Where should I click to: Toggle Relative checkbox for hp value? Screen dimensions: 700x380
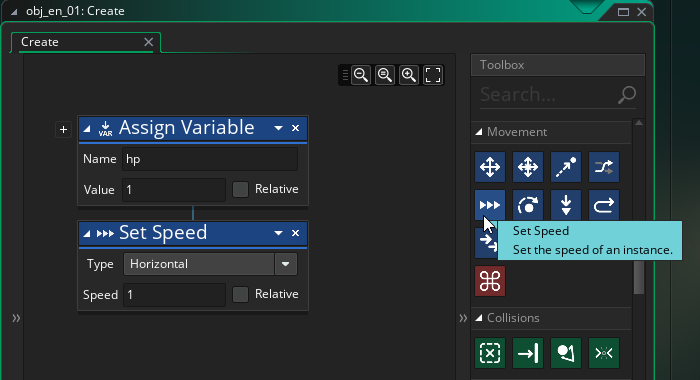click(x=240, y=189)
